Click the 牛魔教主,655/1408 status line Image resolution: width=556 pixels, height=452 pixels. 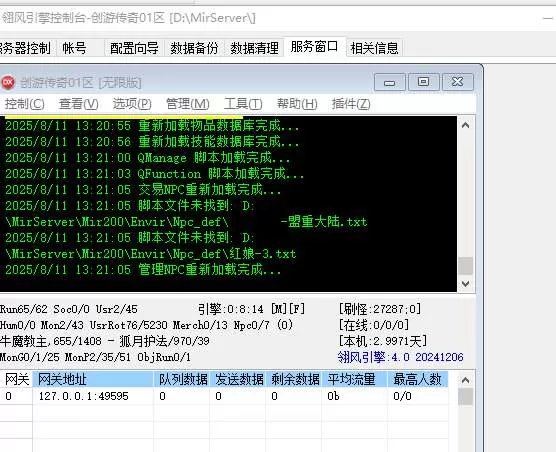105,341
